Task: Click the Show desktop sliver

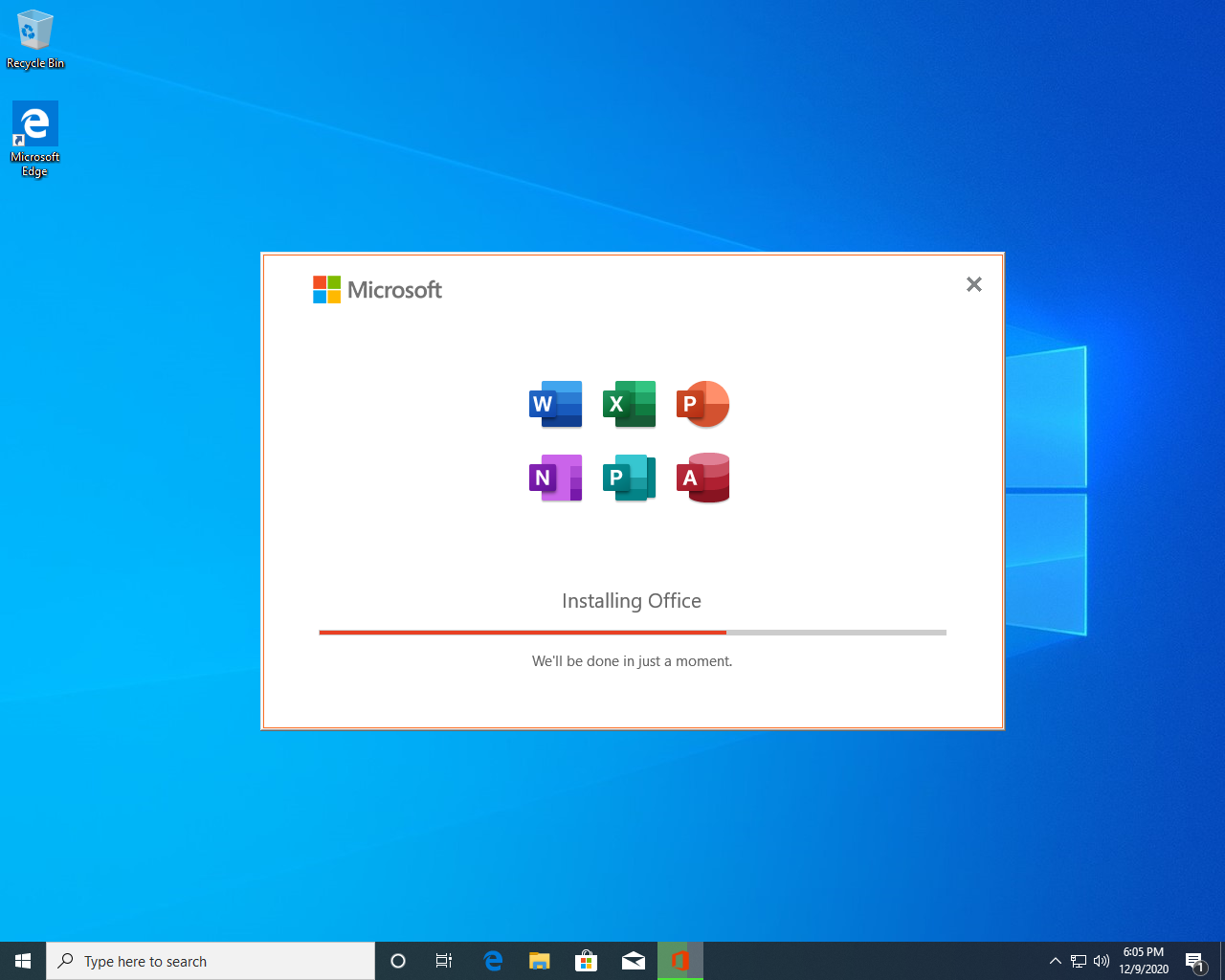Action: click(1222, 961)
